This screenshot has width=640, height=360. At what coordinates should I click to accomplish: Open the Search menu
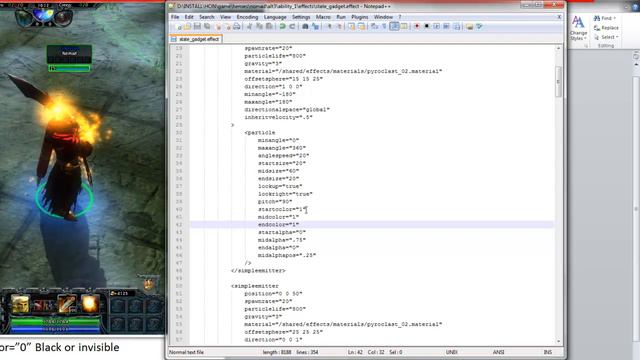[207, 17]
